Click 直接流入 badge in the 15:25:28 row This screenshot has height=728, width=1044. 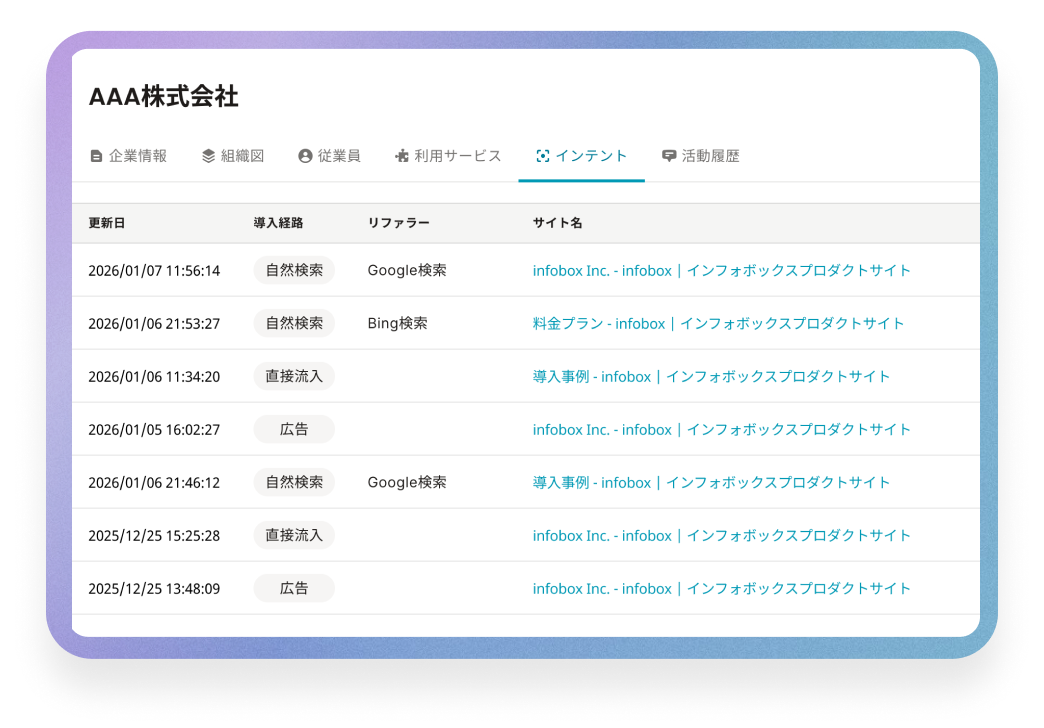tap(294, 535)
